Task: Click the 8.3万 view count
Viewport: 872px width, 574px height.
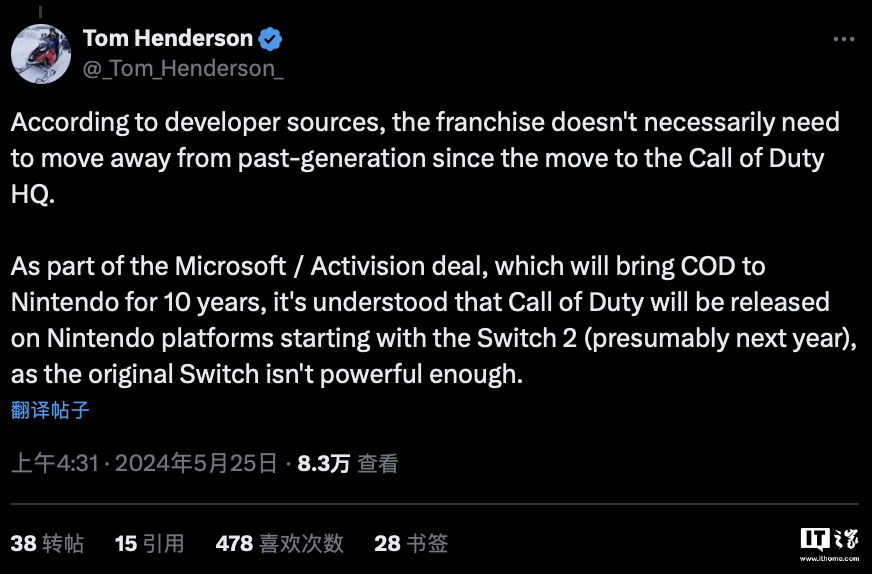Action: coord(324,463)
